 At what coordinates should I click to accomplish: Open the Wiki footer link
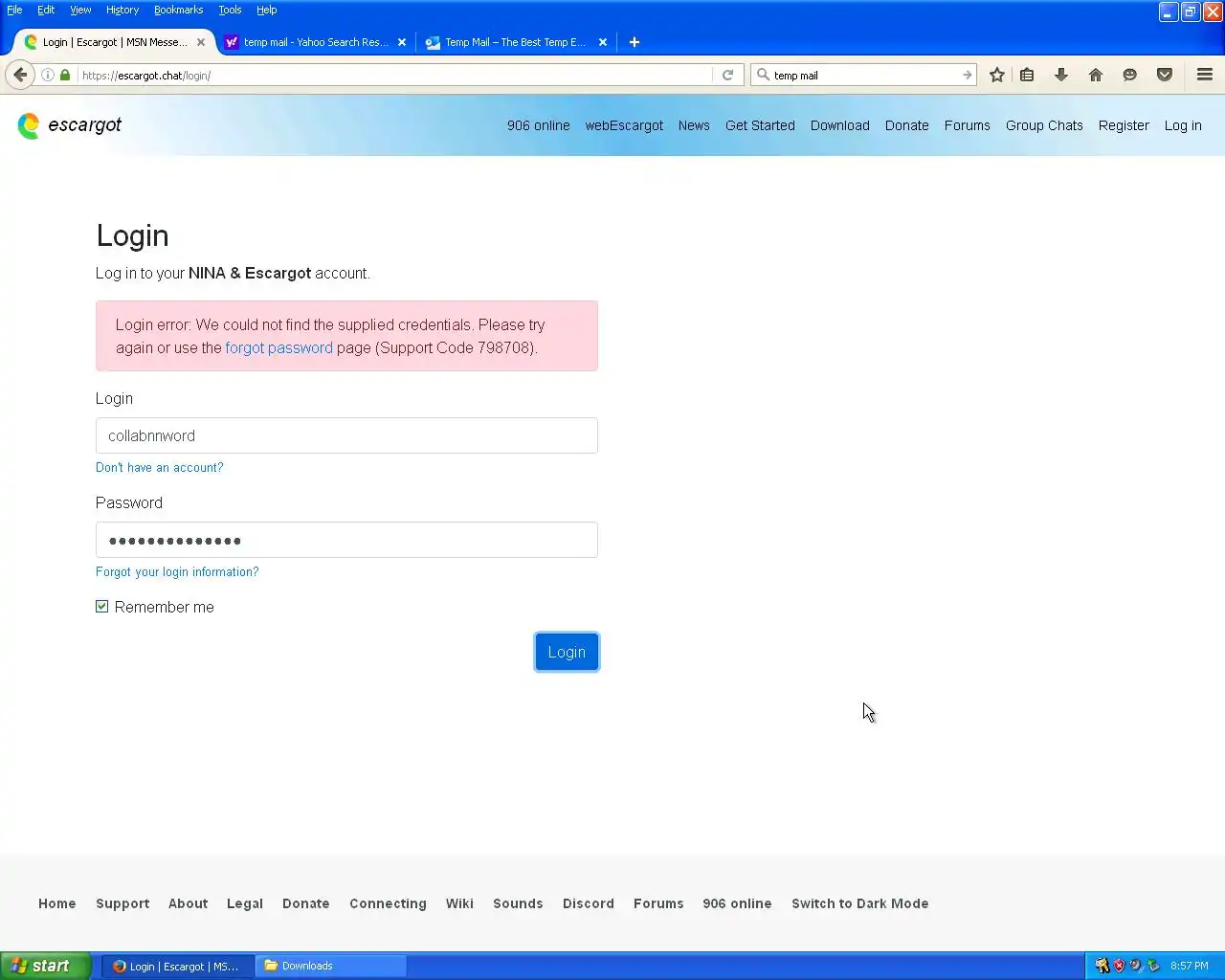(x=459, y=903)
